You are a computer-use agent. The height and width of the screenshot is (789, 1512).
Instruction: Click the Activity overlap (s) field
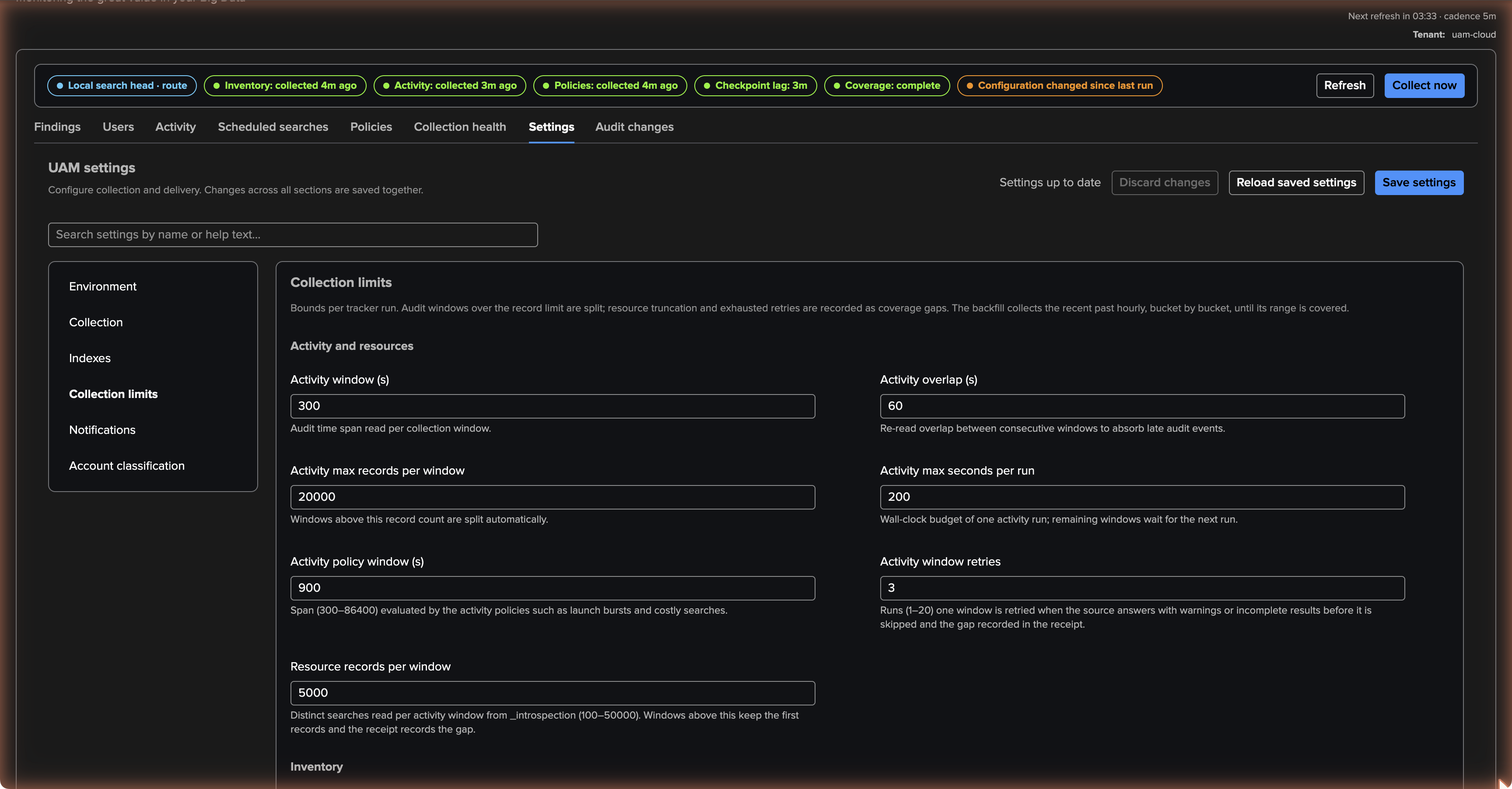pyautogui.click(x=1142, y=406)
